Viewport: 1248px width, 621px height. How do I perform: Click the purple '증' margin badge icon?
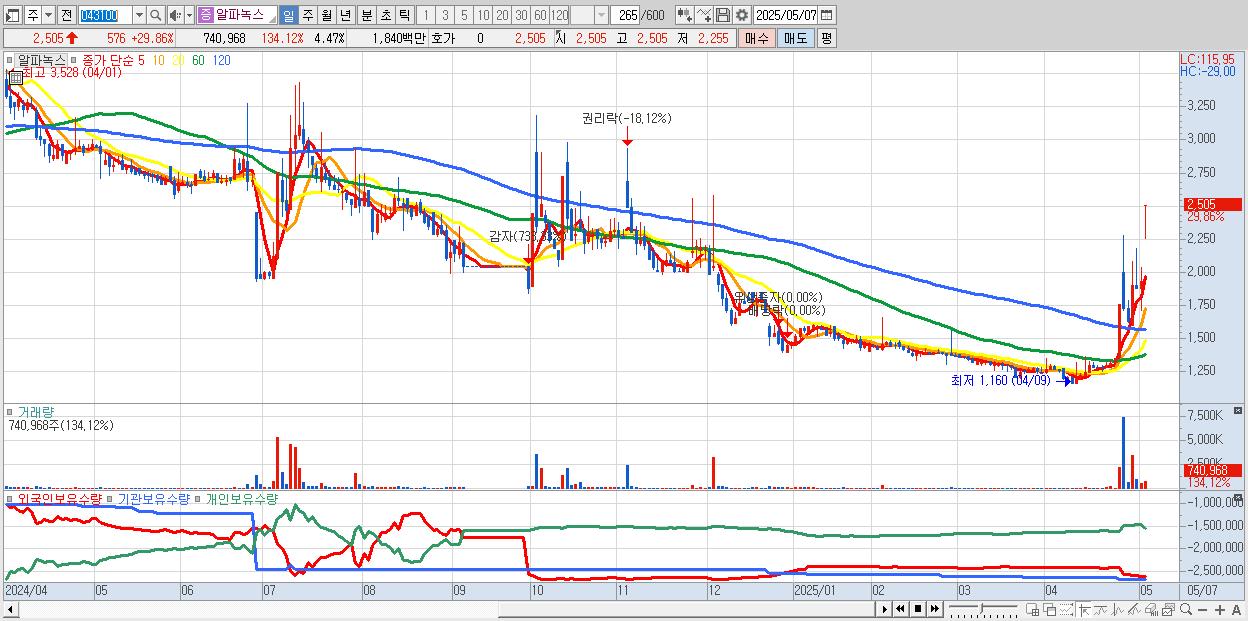(x=205, y=15)
